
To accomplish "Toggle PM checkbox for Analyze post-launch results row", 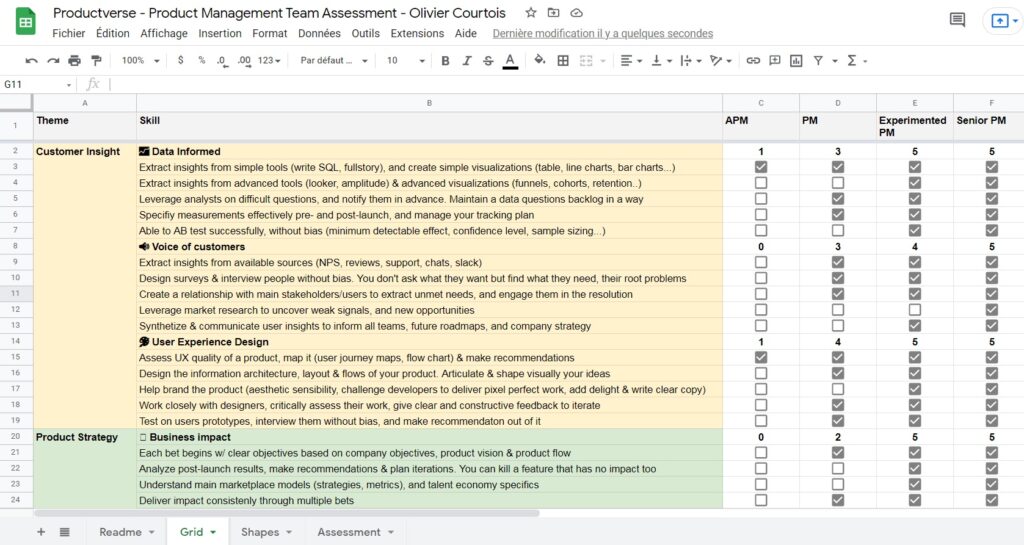I will (838, 469).
